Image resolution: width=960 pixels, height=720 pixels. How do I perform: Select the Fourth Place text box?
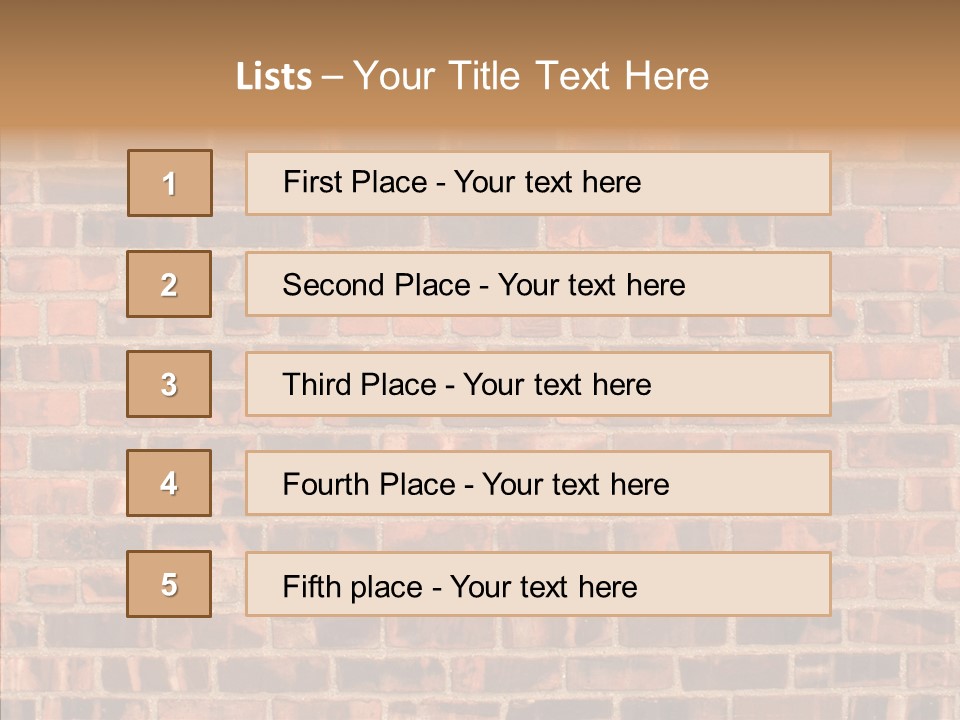point(538,483)
